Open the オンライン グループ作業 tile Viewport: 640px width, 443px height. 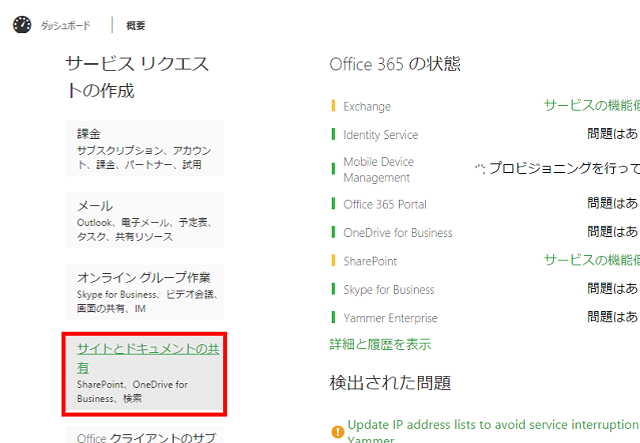[x=144, y=292]
